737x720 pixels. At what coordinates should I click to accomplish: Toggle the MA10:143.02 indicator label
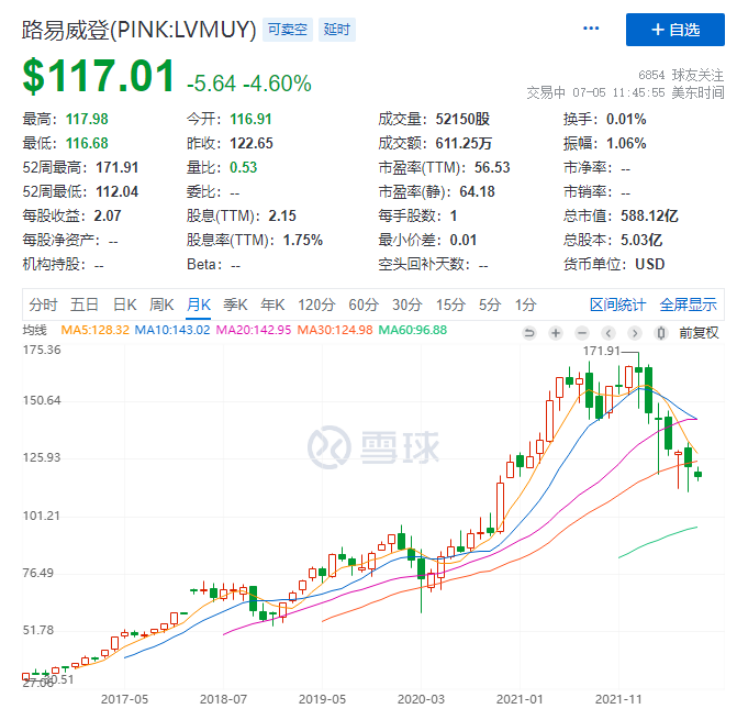tap(172, 330)
